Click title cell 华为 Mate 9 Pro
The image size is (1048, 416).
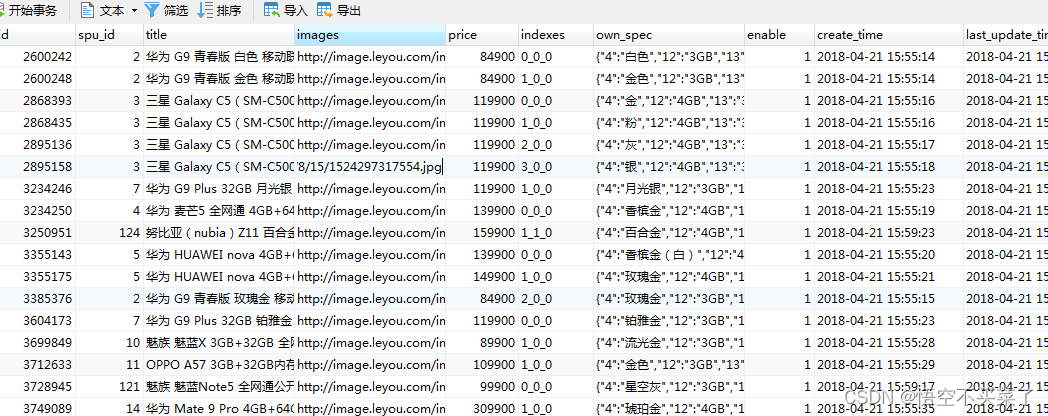pyautogui.click(x=219, y=408)
